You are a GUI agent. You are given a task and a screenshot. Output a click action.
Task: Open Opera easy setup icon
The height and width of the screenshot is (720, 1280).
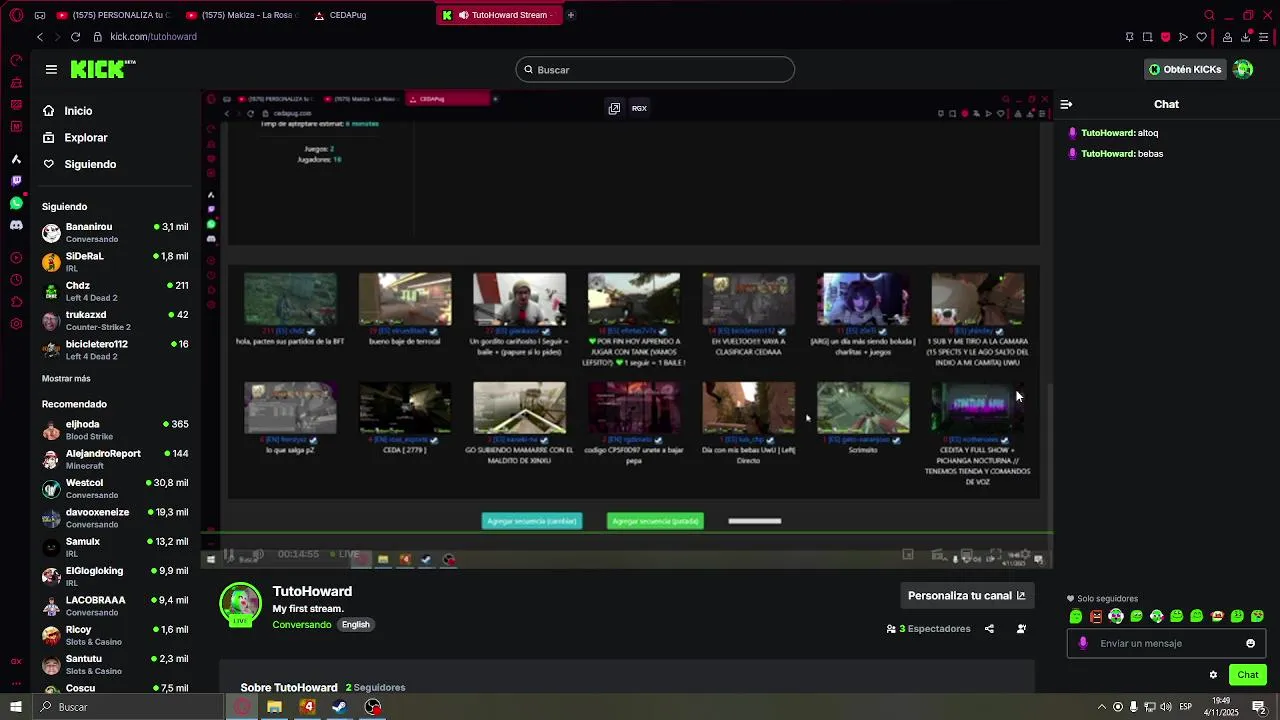[x=1264, y=37]
